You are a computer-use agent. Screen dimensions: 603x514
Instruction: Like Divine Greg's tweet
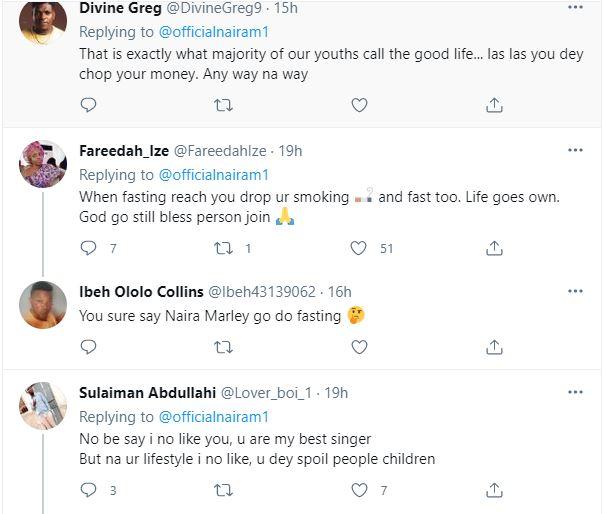(359, 105)
